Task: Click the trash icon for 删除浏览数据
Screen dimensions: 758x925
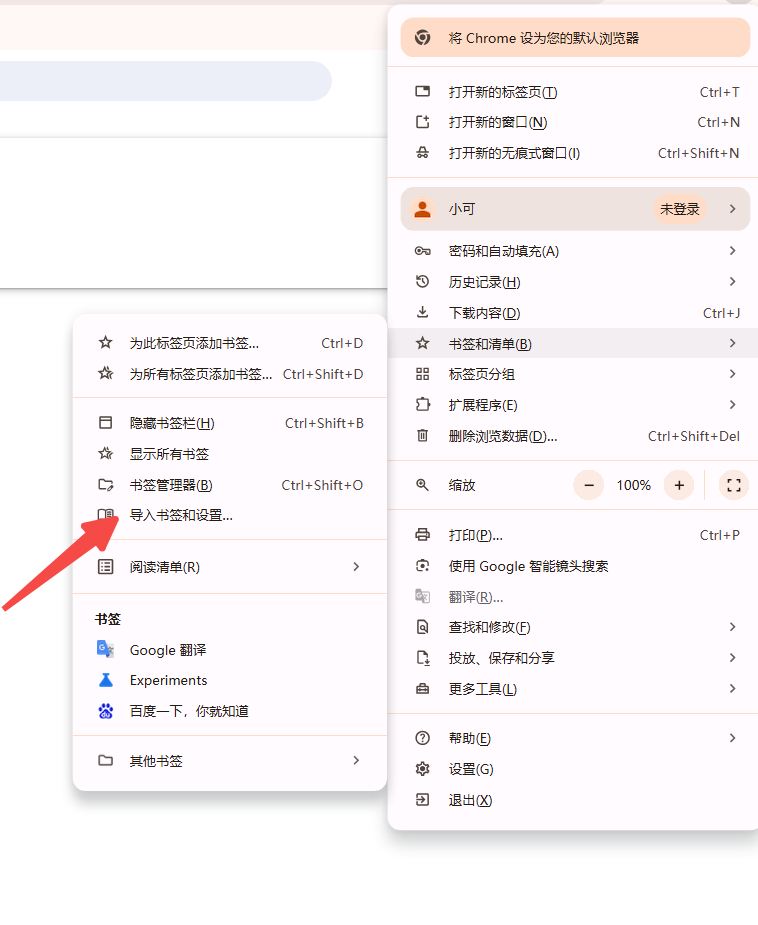Action: (x=422, y=436)
